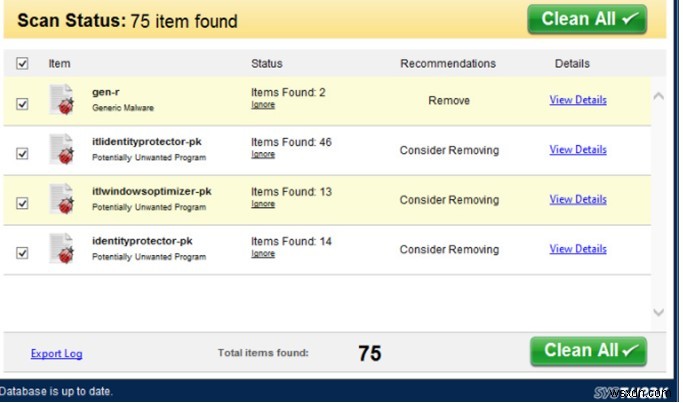Click the itlidentityprotector-pk threat icon

[62, 150]
